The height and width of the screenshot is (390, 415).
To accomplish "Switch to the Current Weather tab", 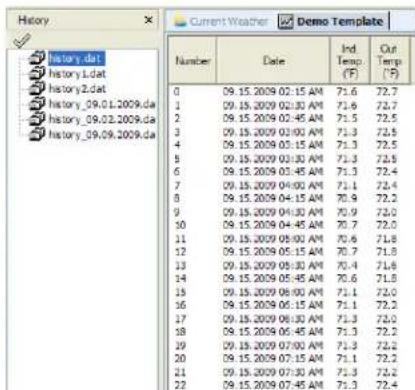I will pyautogui.click(x=222, y=22).
